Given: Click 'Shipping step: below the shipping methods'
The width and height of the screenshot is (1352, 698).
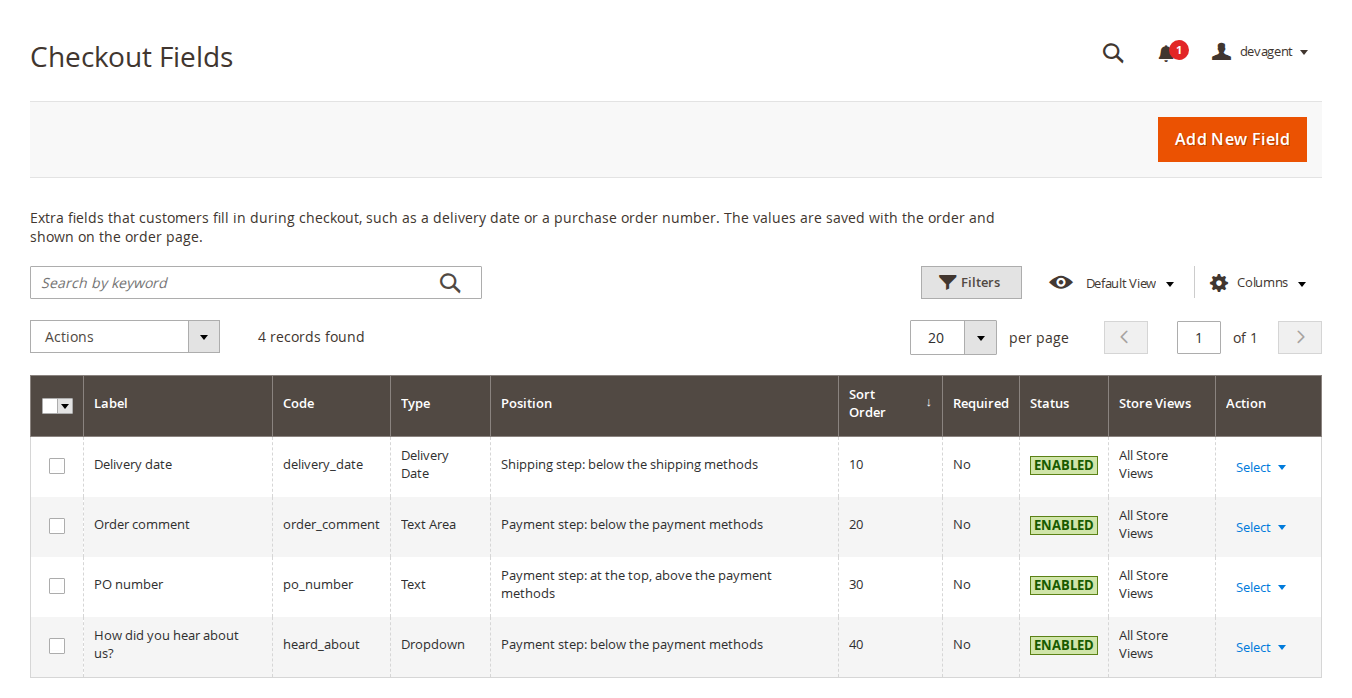Looking at the screenshot, I should coord(629,464).
